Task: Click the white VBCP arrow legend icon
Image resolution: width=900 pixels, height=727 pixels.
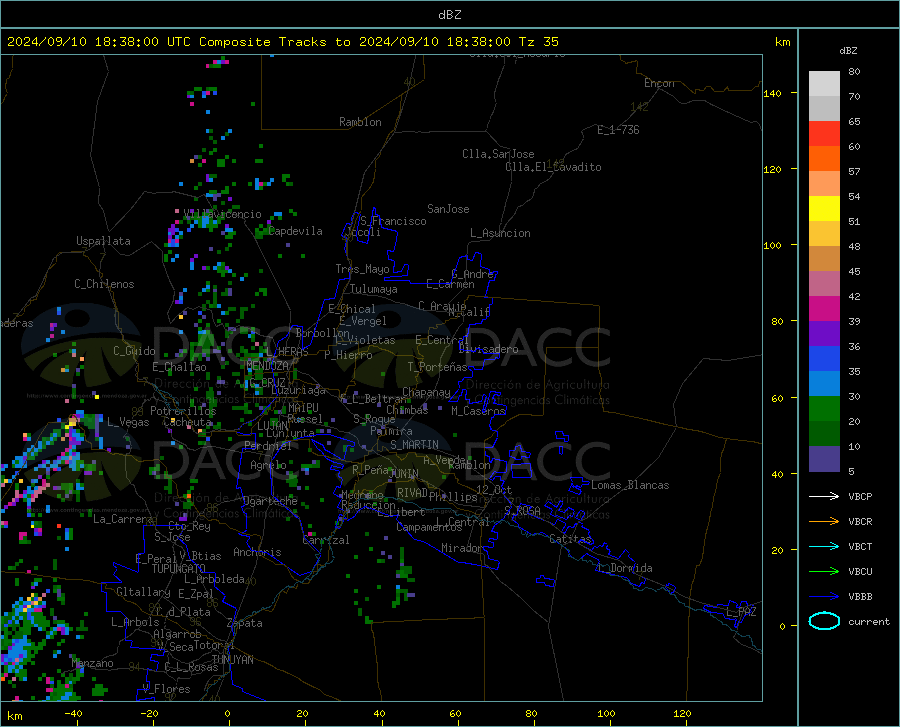Action: point(824,496)
